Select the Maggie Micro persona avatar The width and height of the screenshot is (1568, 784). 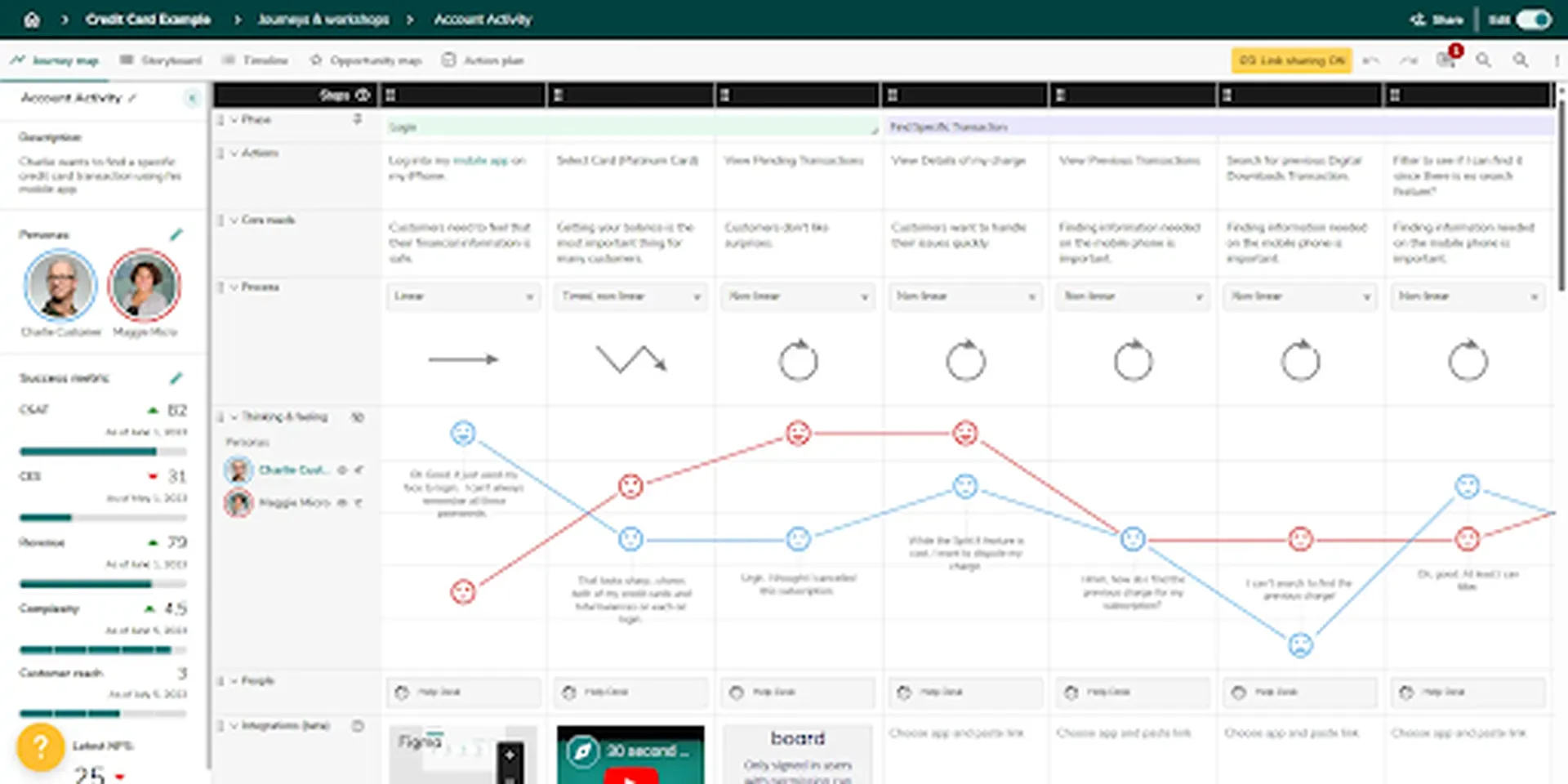(145, 286)
